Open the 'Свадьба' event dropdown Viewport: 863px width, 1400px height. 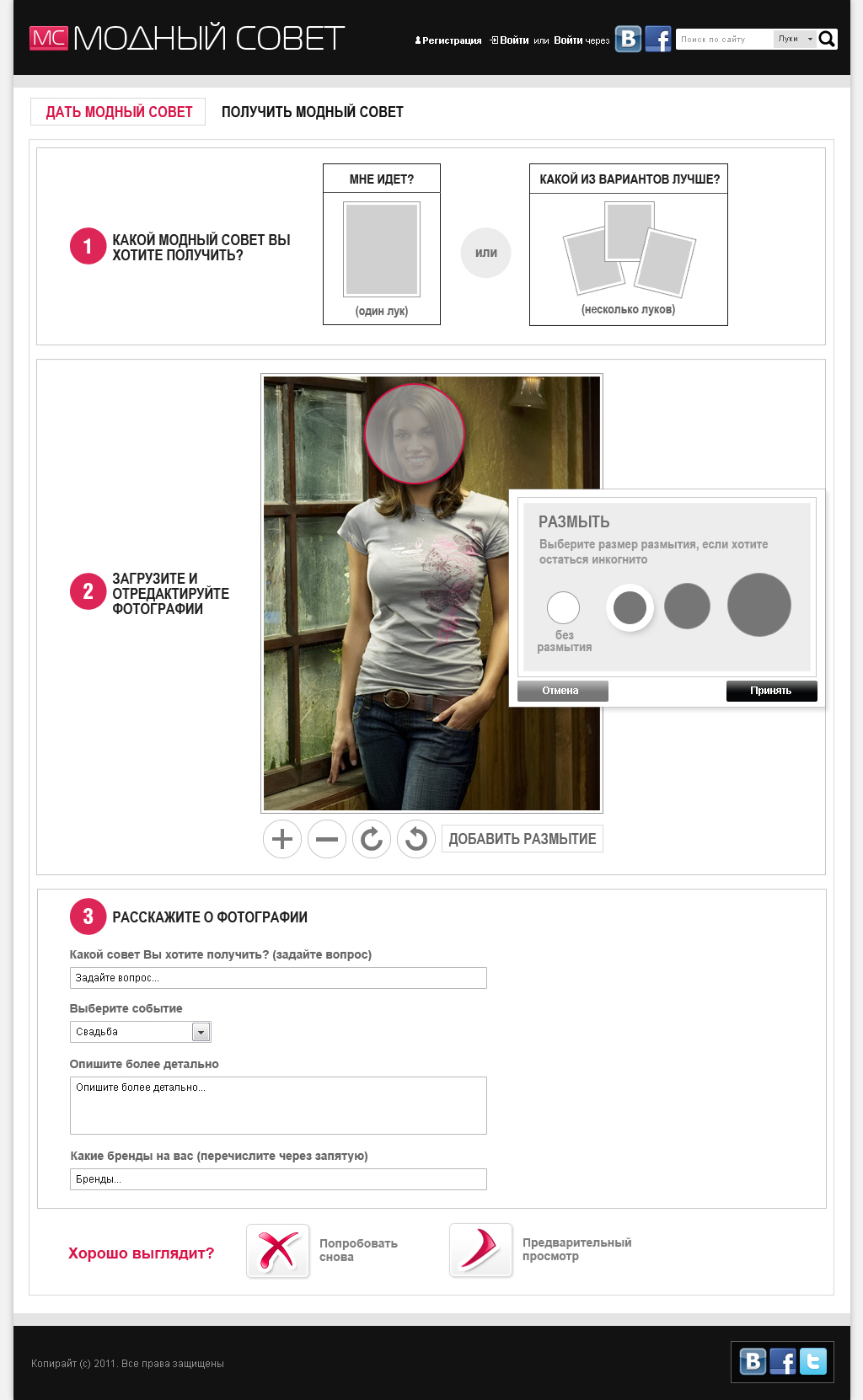(201, 1032)
